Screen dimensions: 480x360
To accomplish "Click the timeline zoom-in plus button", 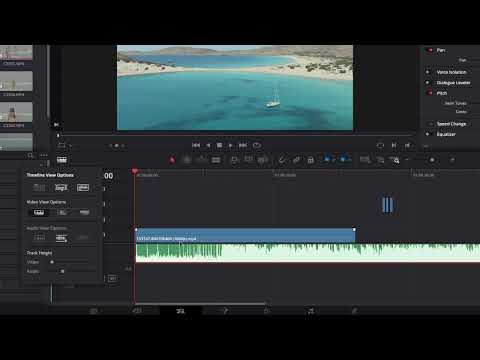I will 452,160.
